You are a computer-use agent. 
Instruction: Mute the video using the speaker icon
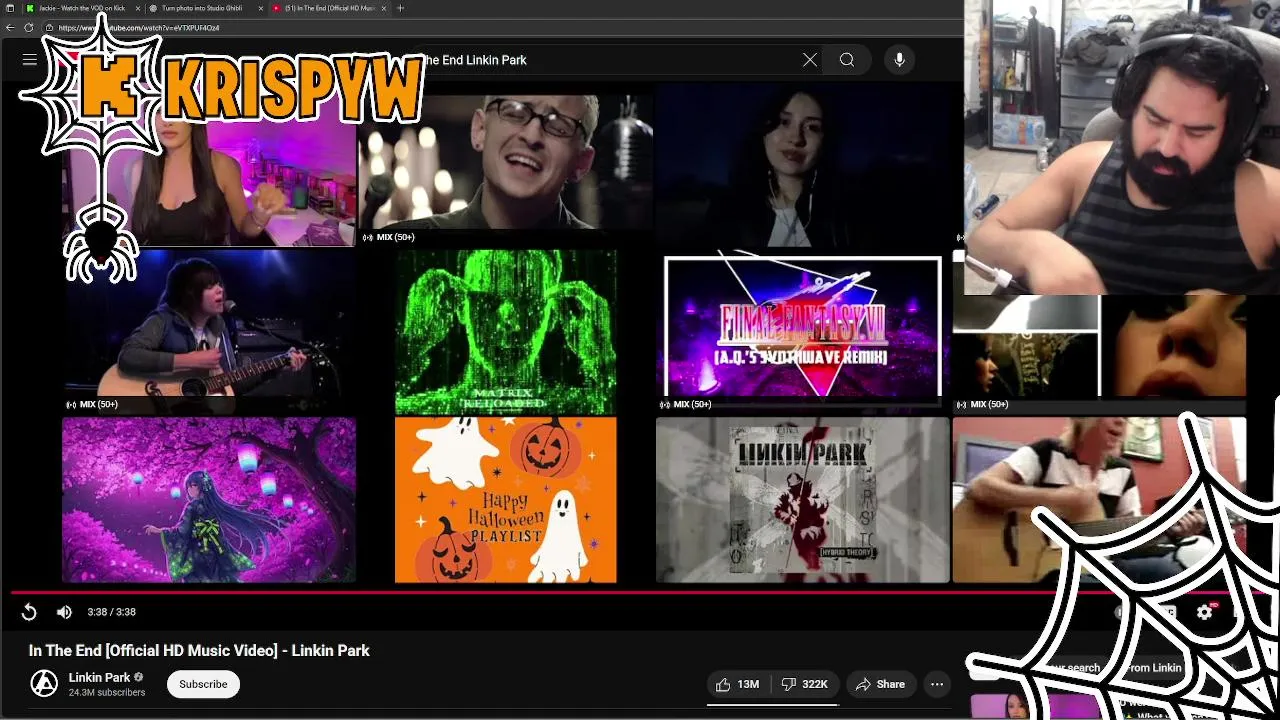[64, 612]
